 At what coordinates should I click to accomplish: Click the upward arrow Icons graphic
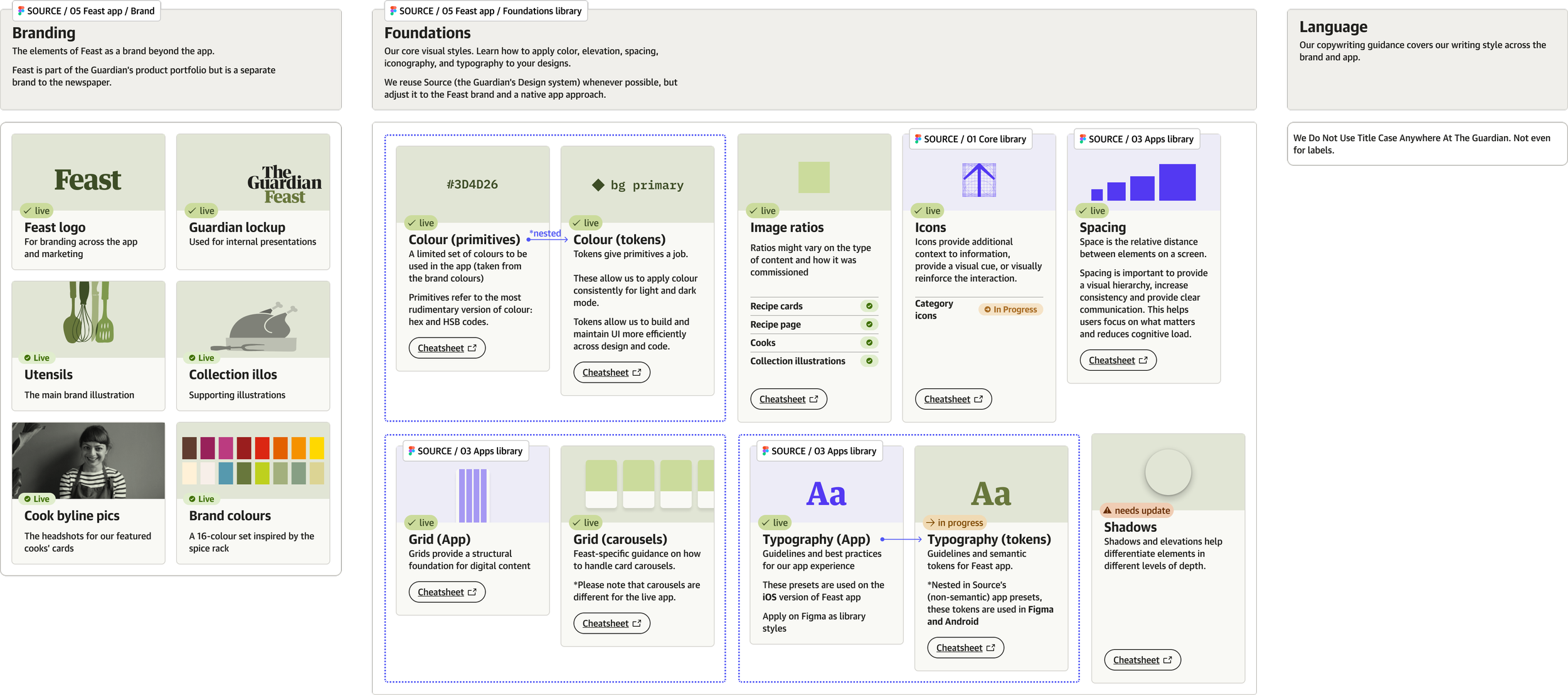[x=978, y=179]
